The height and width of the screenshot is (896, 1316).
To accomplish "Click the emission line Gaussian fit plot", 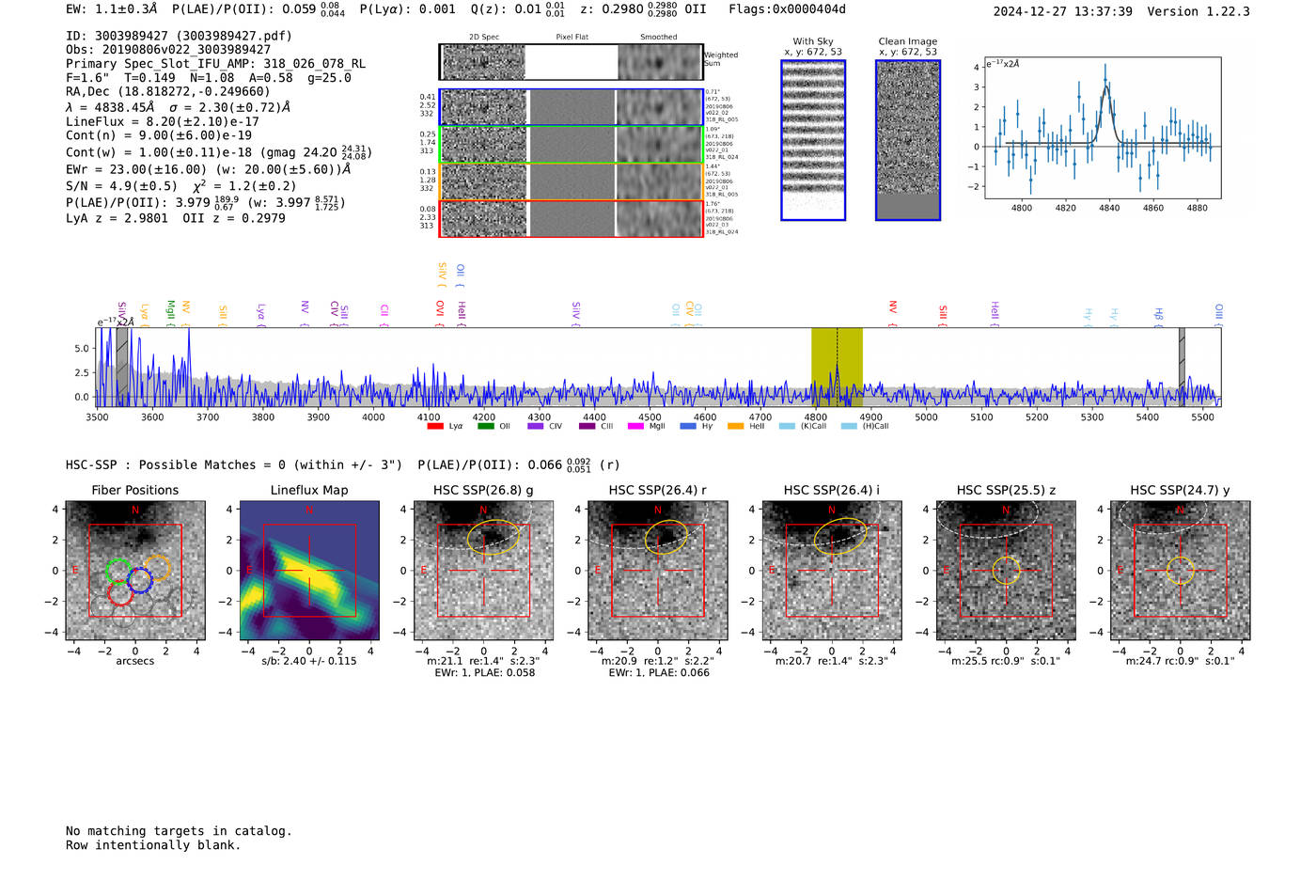I will (1102, 128).
